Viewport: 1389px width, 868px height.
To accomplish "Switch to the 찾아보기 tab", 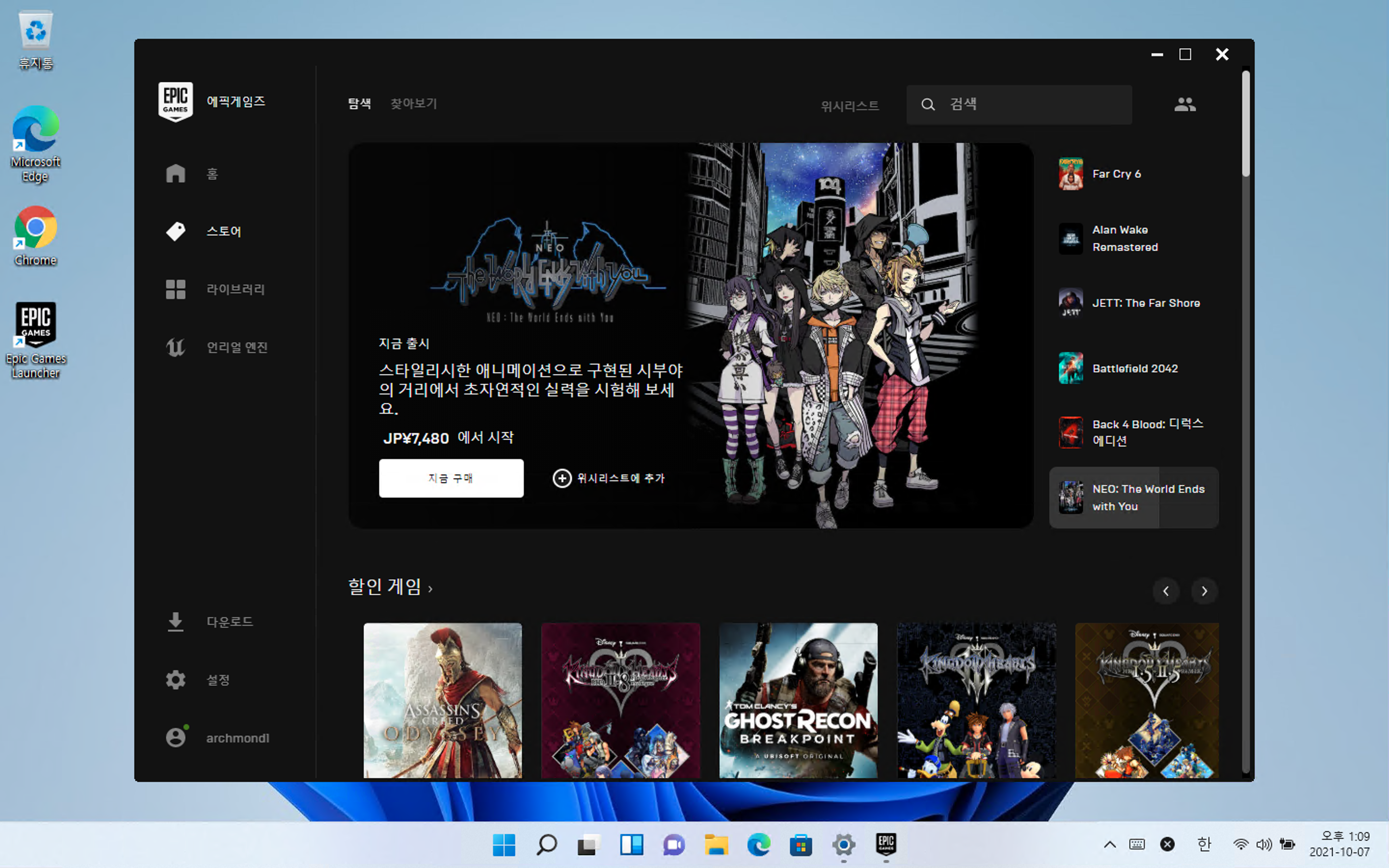I will point(413,104).
